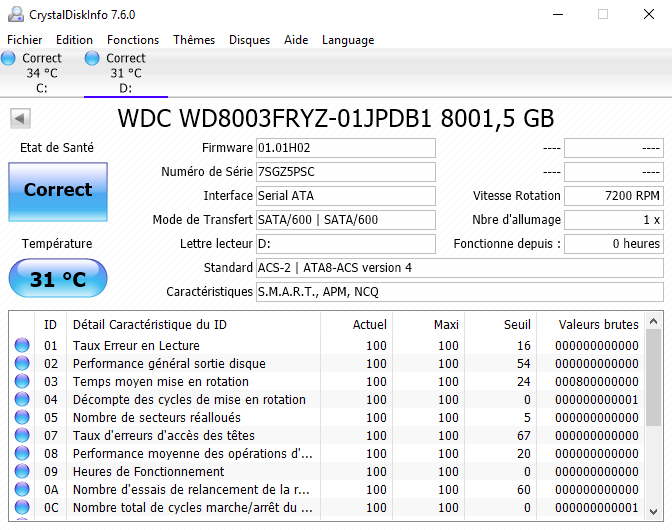This screenshot has height=530, width=672.
Task: Select row Nombre de secteurs réalloués
Action: 327,417
